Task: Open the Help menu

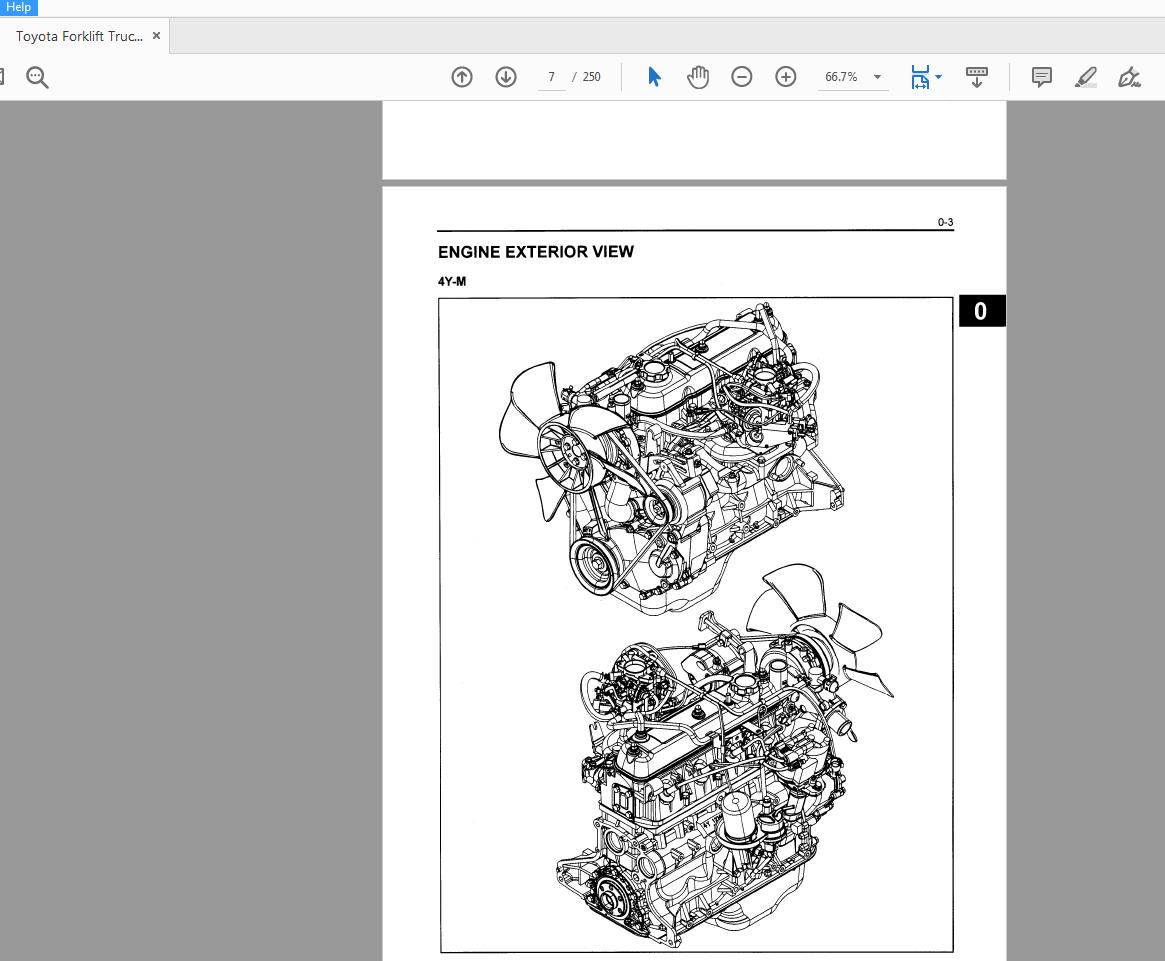Action: pyautogui.click(x=18, y=7)
